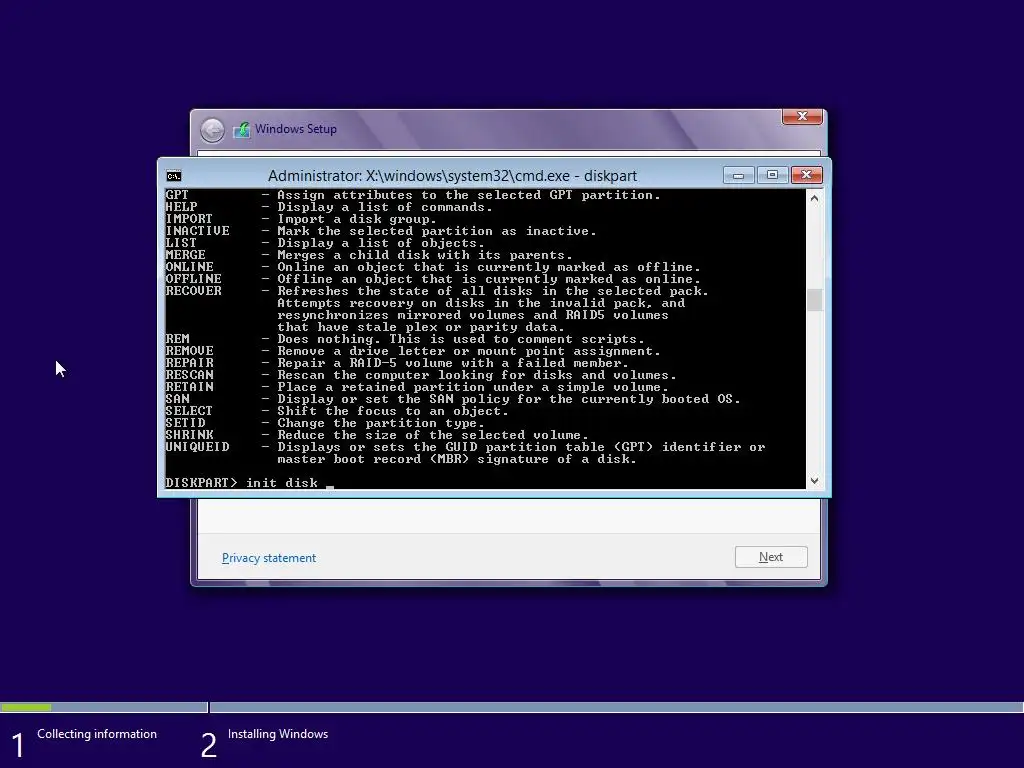The width and height of the screenshot is (1024, 768).
Task: Close the cmd.exe diskpart window
Action: pos(807,175)
